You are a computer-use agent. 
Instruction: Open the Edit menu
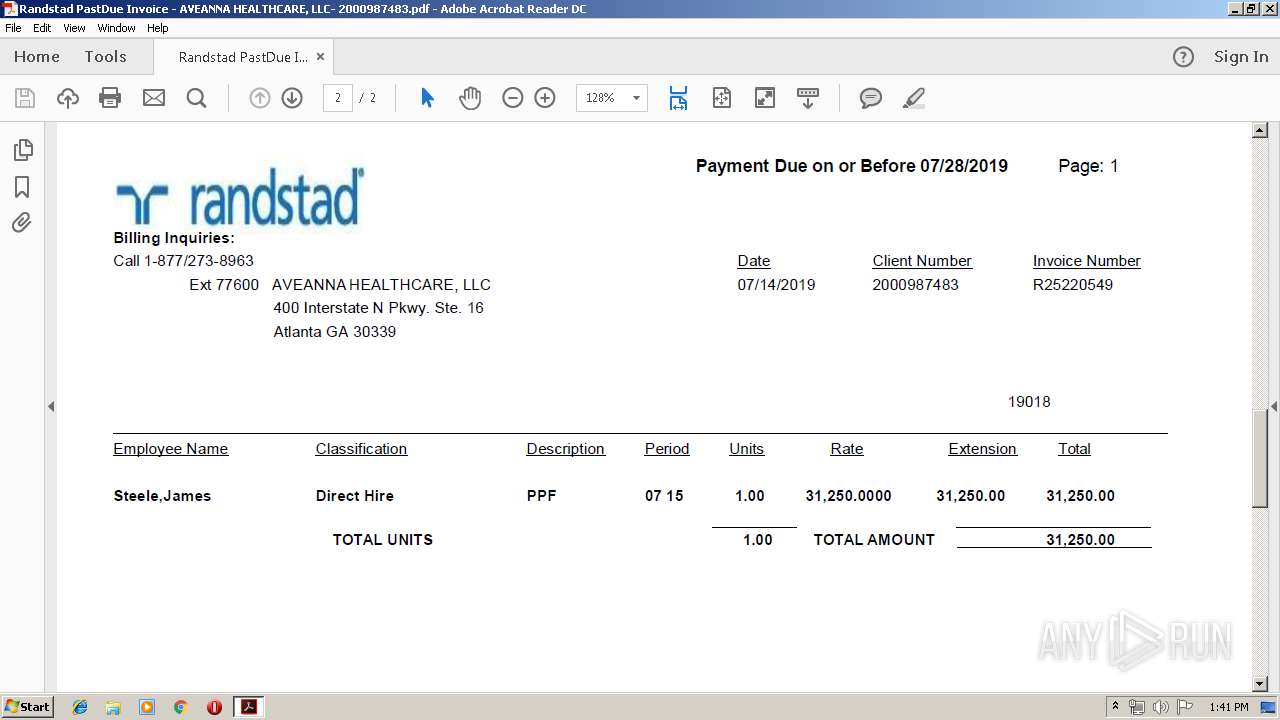tap(42, 28)
